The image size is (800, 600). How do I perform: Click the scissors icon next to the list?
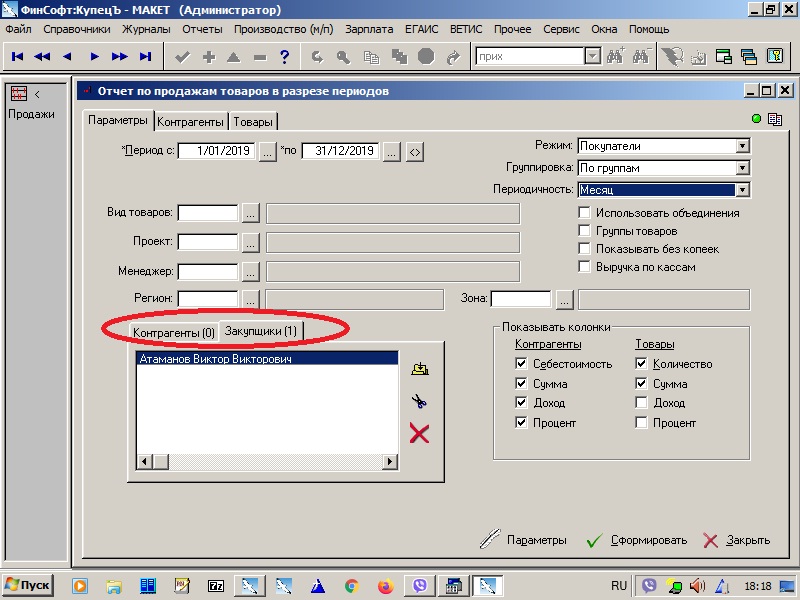[420, 402]
